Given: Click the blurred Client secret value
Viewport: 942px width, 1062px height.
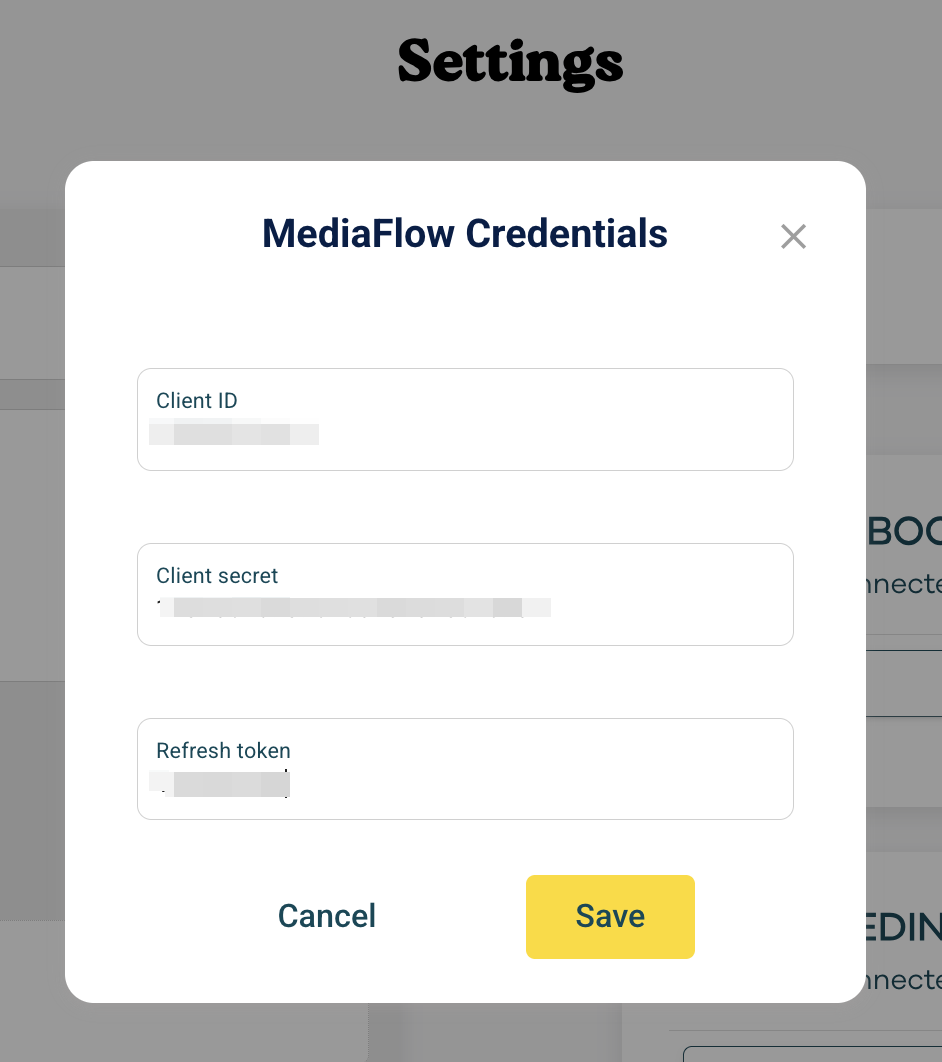Looking at the screenshot, I should (x=354, y=607).
